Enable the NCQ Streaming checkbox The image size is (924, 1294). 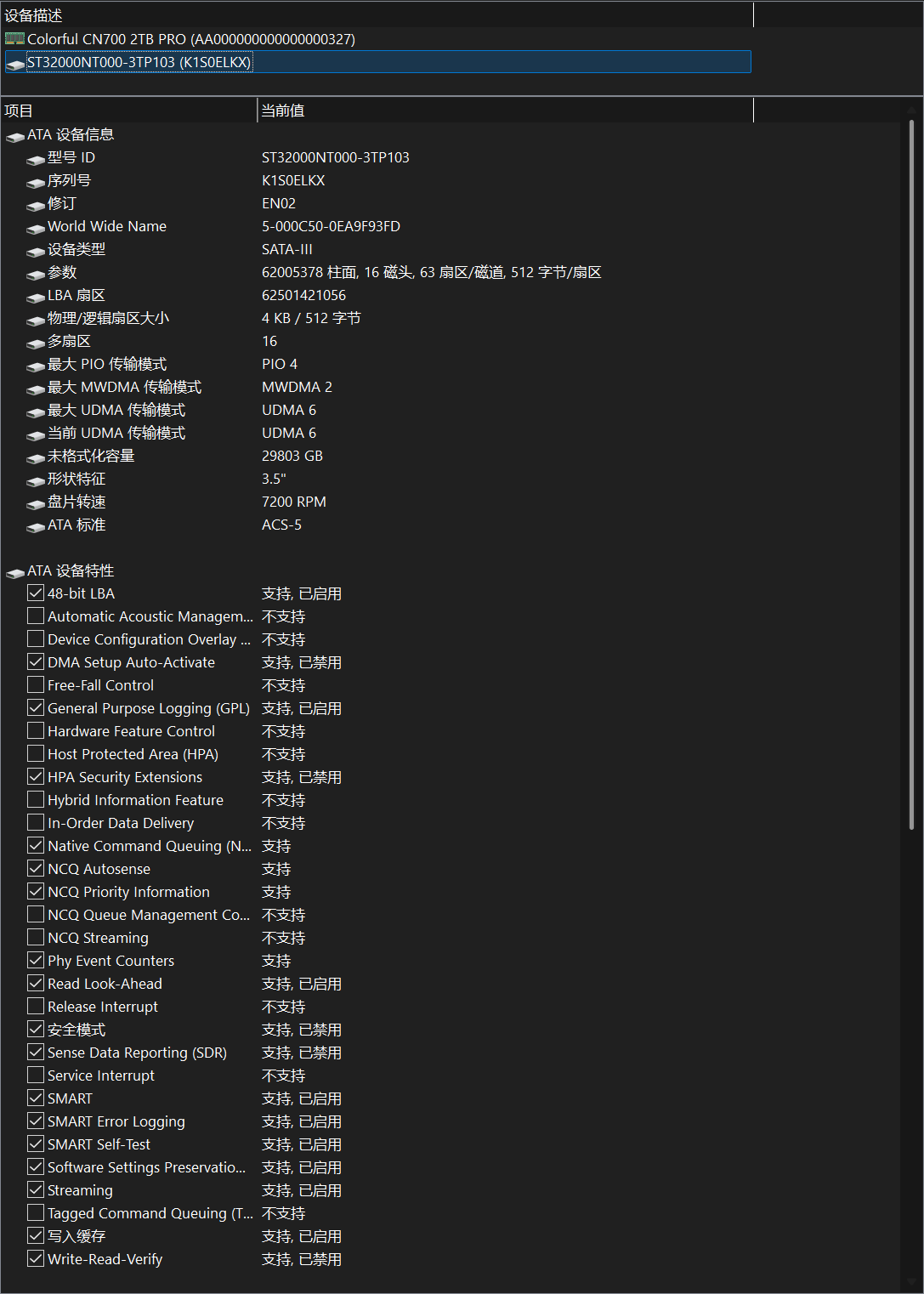coord(35,937)
